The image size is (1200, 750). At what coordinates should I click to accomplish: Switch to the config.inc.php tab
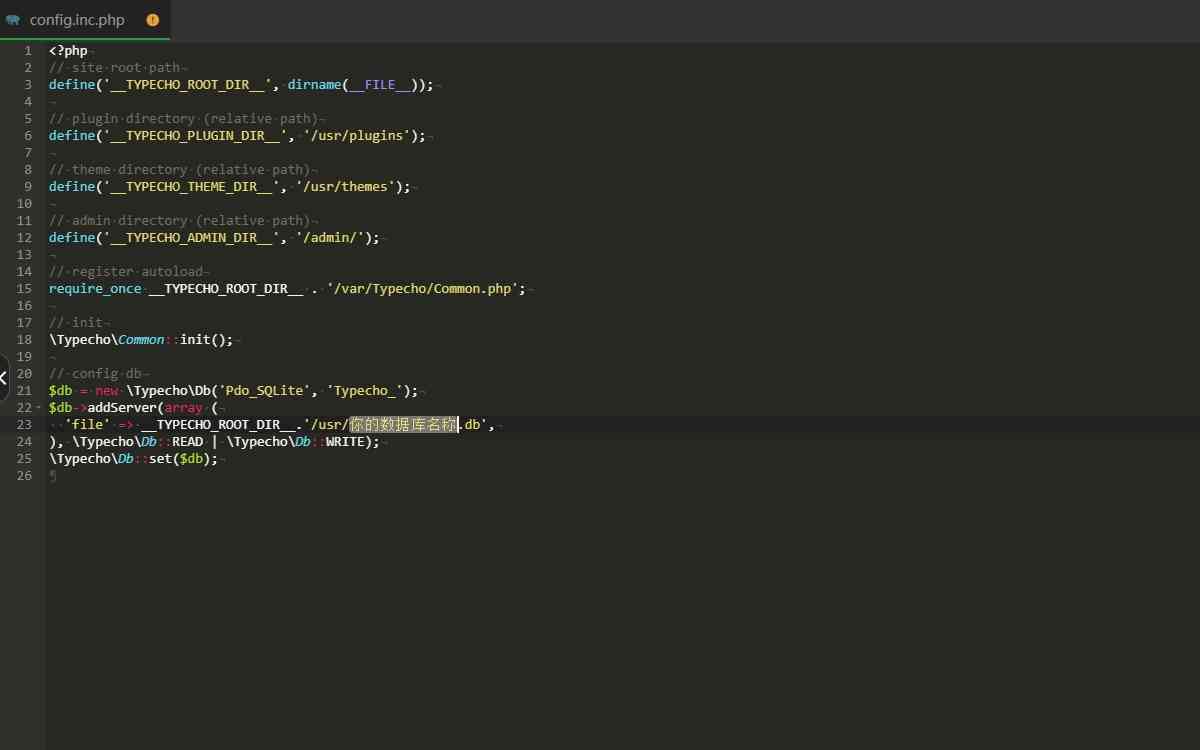[x=77, y=20]
